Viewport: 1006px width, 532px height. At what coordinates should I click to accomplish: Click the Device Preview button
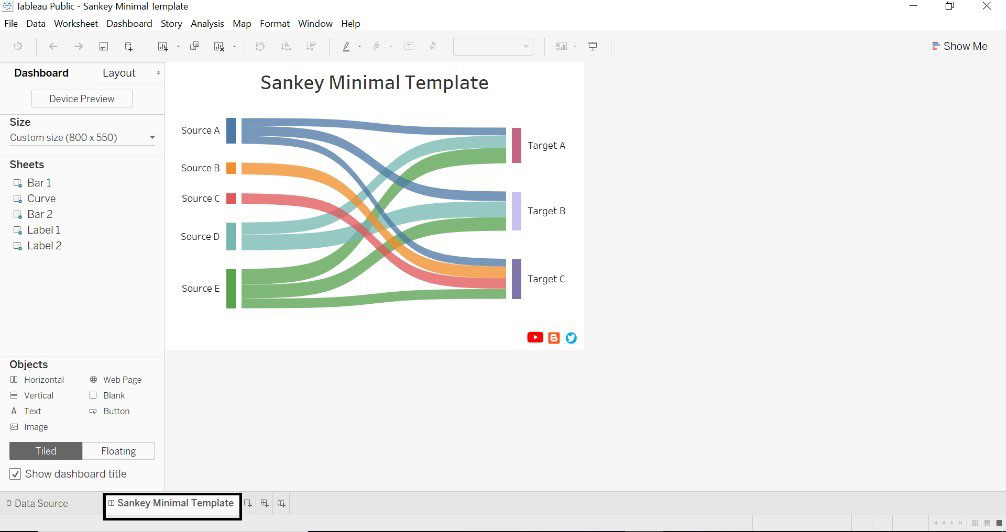tap(81, 99)
